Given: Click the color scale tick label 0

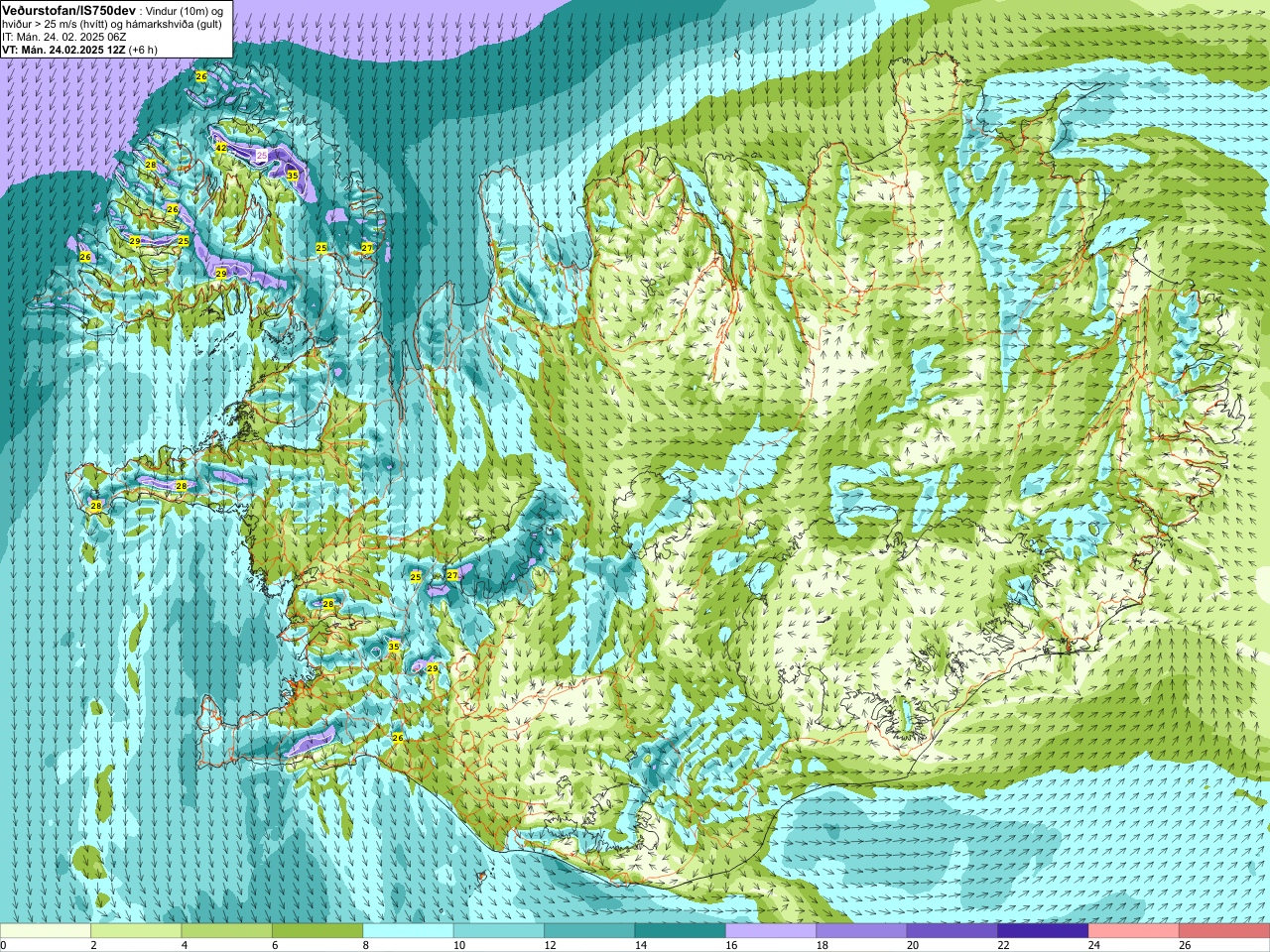Looking at the screenshot, I should click(x=3, y=946).
